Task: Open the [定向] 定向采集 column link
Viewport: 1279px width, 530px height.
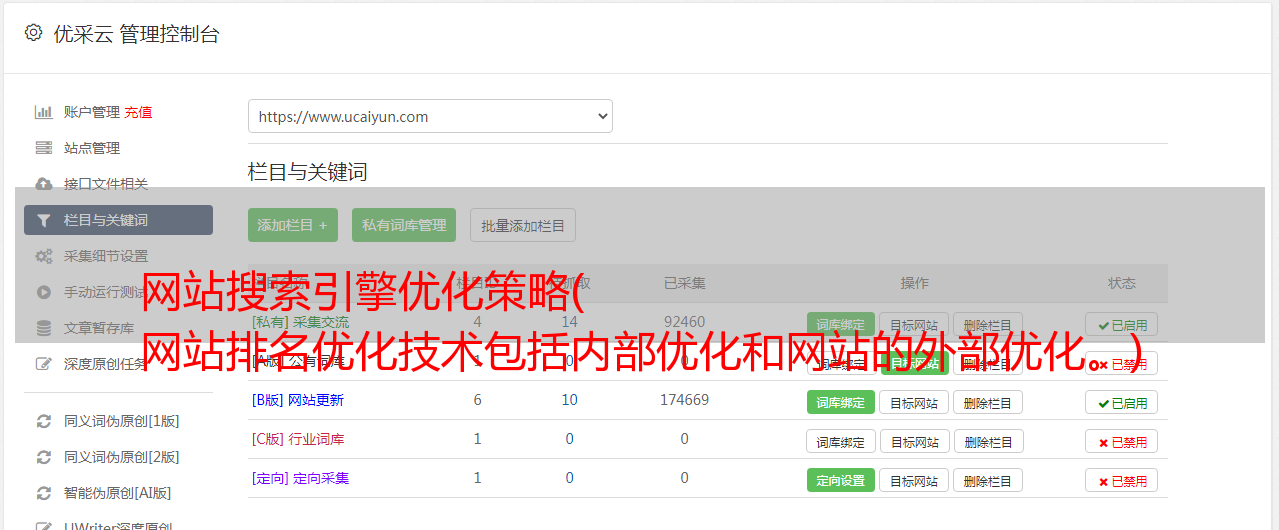Action: click(x=301, y=478)
